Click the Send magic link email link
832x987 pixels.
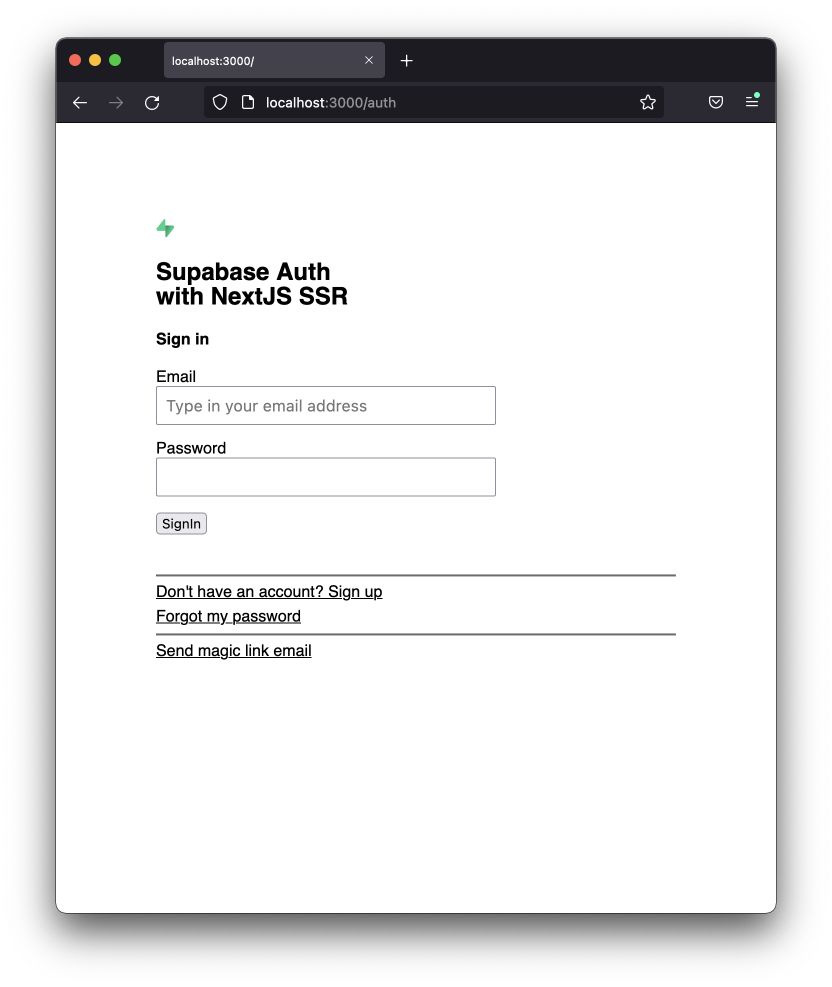tap(233, 650)
